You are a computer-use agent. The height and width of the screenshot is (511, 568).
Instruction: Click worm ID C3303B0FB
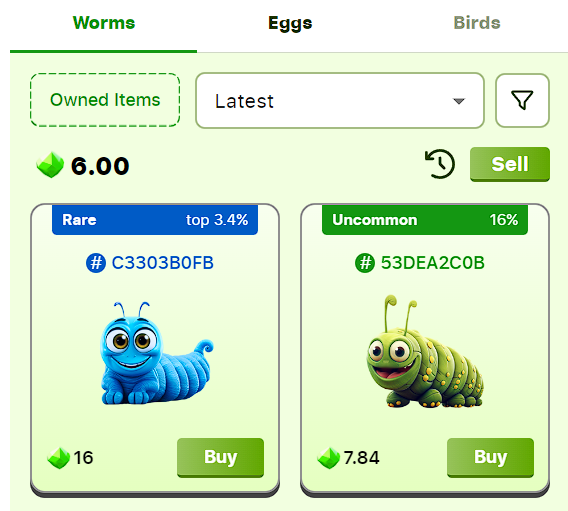(162, 263)
